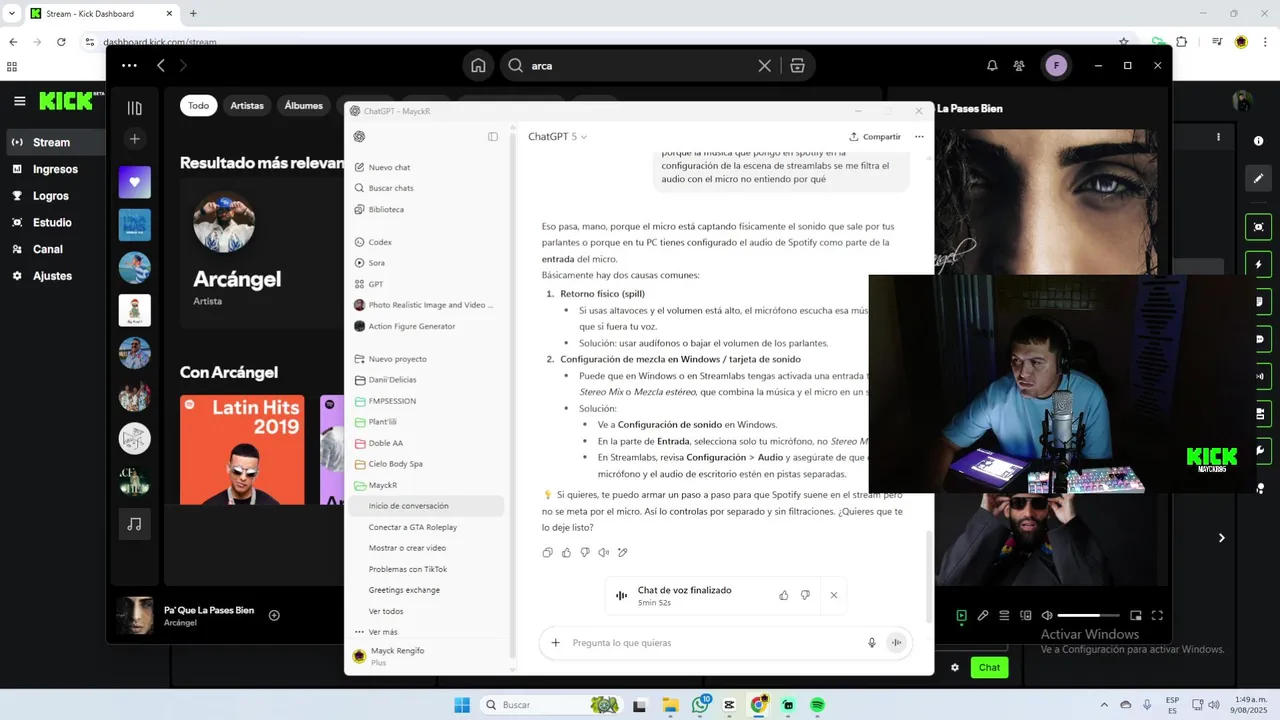Image resolution: width=1280 pixels, height=720 pixels.
Task: Start dictation with the ChatGPT microphone icon
Action: pyautogui.click(x=872, y=643)
